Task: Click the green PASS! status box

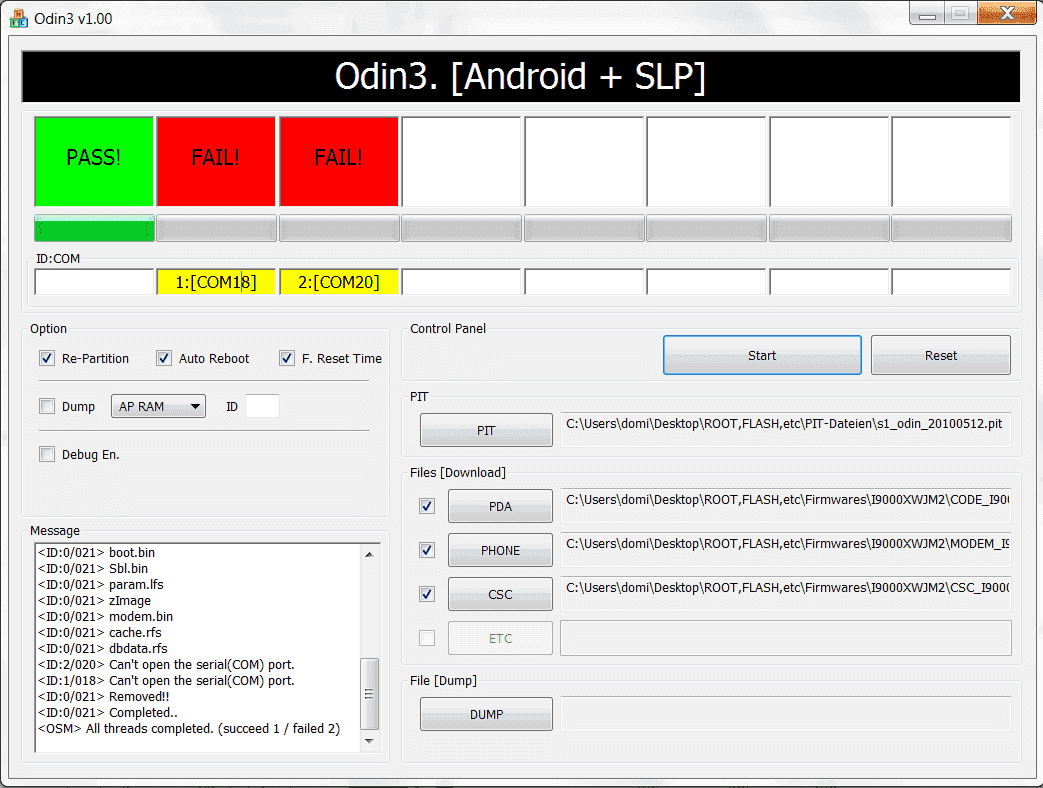Action: pyautogui.click(x=94, y=162)
